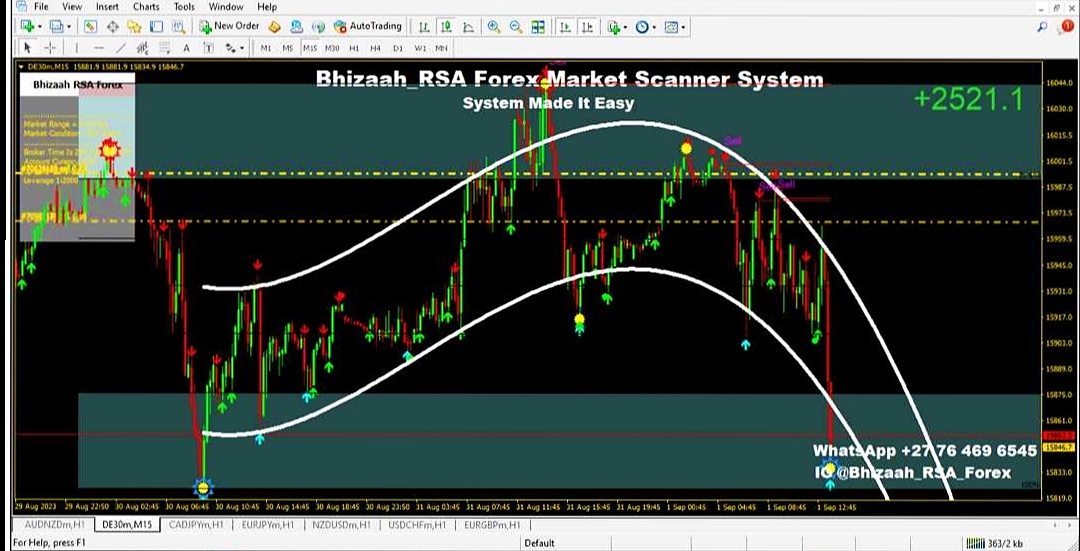Image resolution: width=1080 pixels, height=551 pixels.
Task: Select the Text Label tool
Action: coord(208,48)
